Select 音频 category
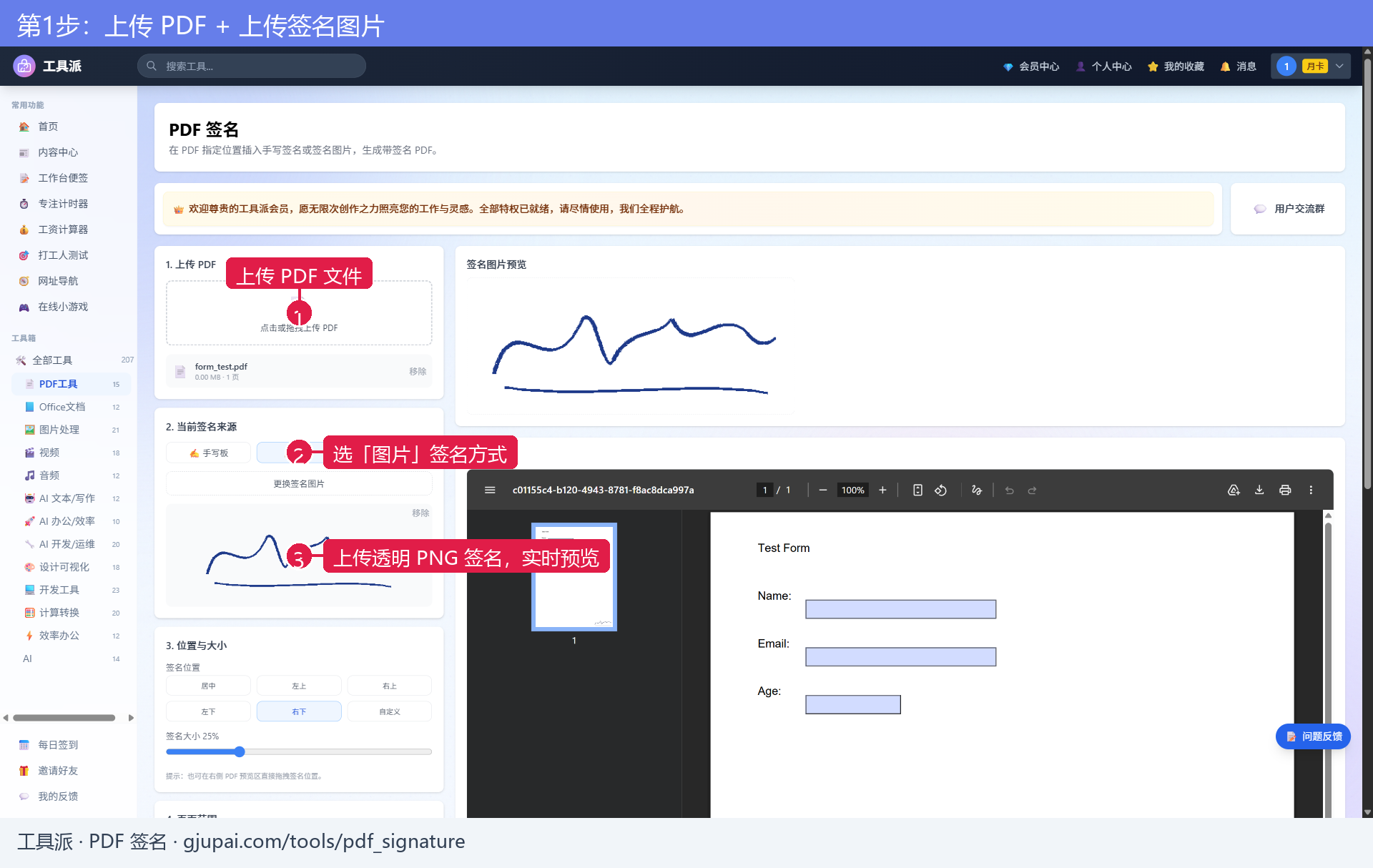1373x868 pixels. point(72,475)
